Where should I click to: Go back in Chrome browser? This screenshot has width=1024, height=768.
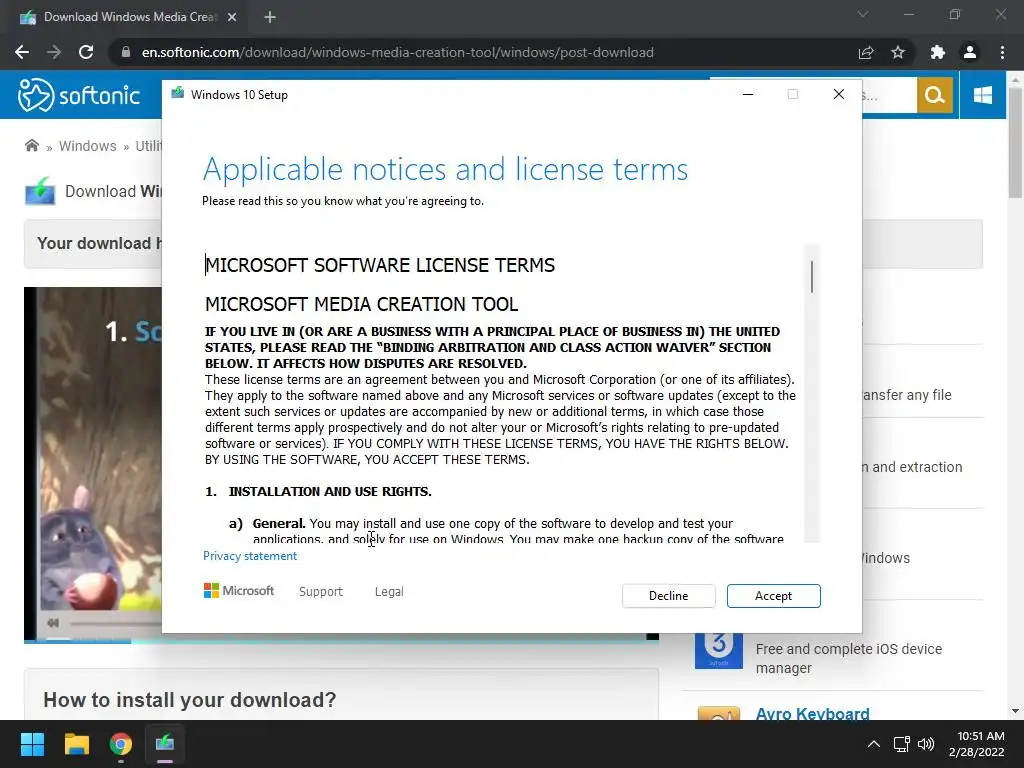coord(22,52)
